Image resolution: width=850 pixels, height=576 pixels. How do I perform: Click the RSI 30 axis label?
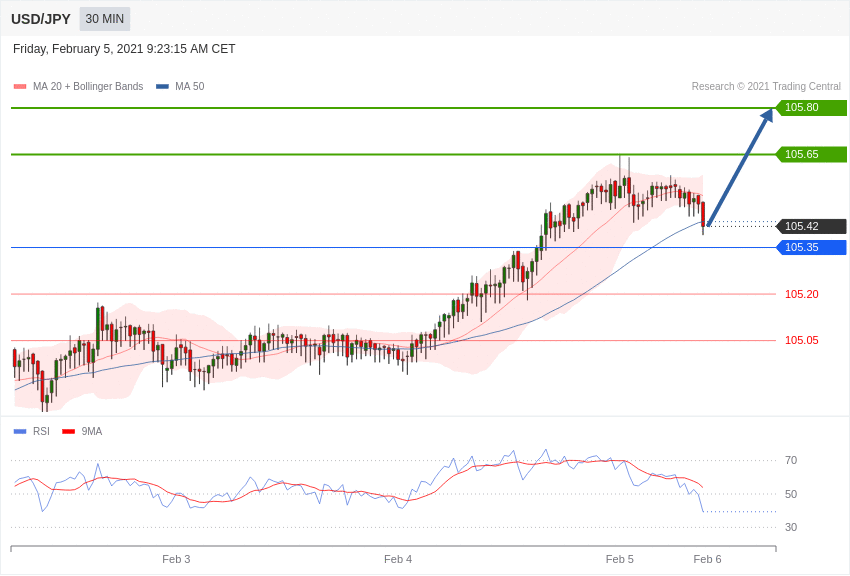pyautogui.click(x=791, y=527)
